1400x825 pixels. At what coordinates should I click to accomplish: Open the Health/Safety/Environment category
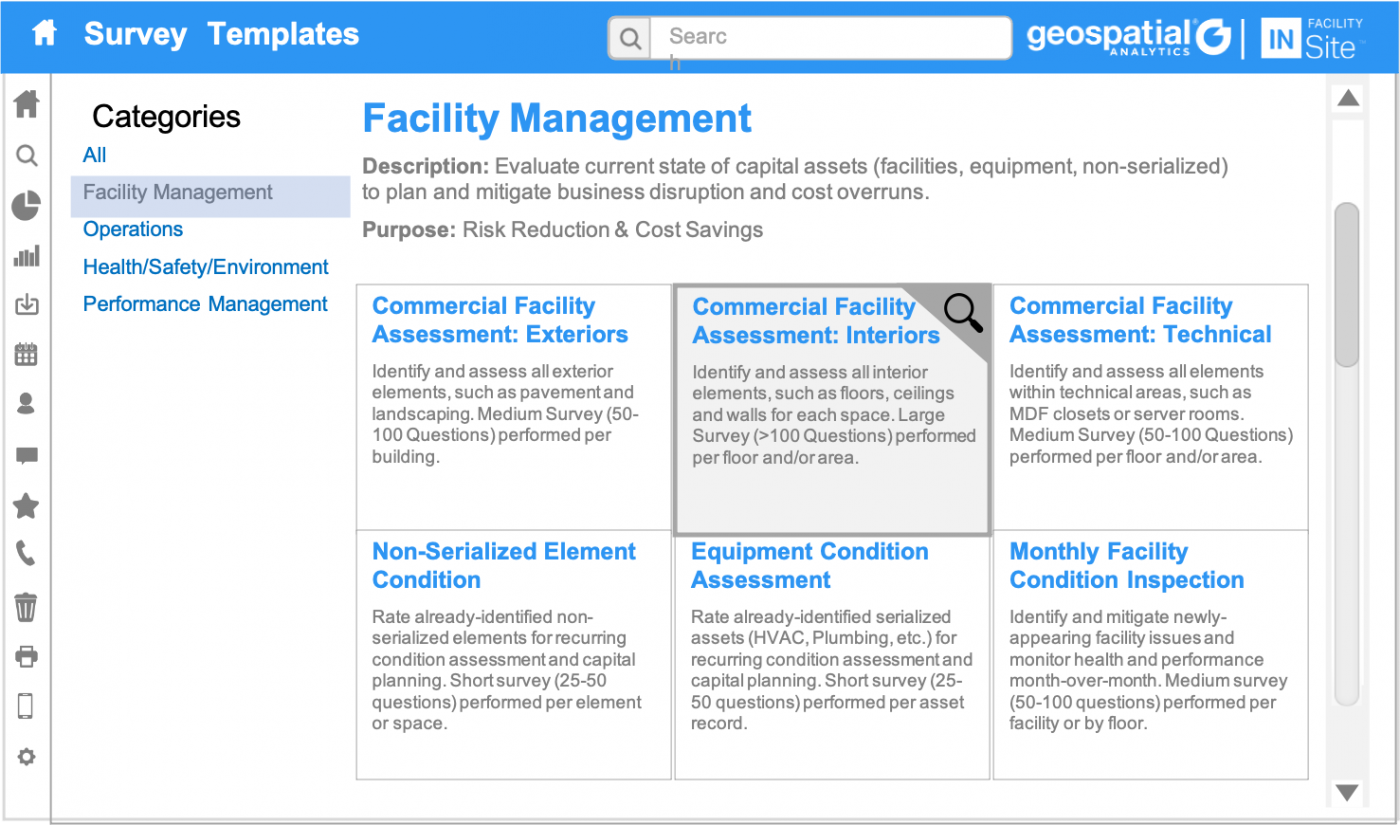(x=205, y=267)
